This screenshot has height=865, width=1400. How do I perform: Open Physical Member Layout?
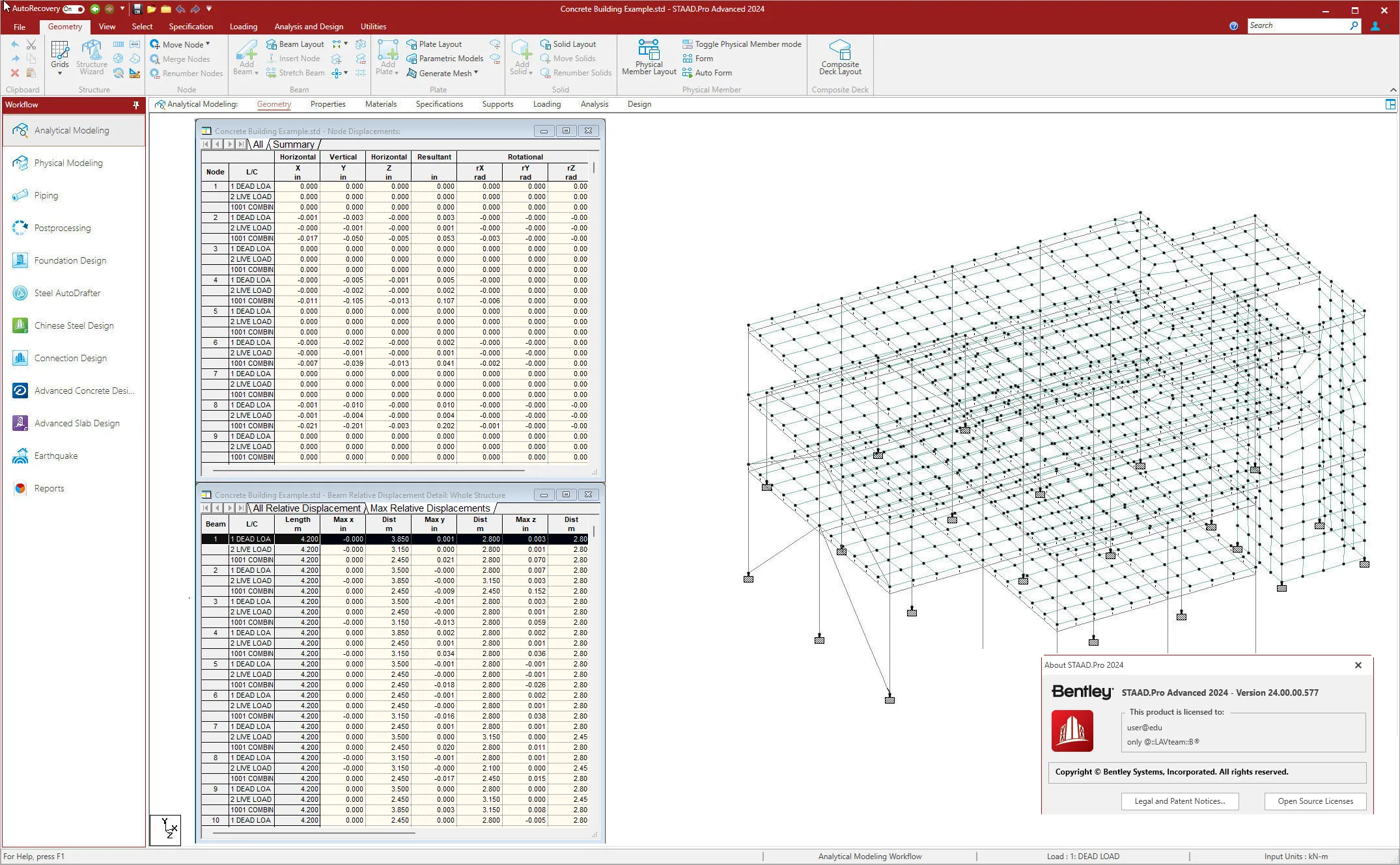point(649,58)
